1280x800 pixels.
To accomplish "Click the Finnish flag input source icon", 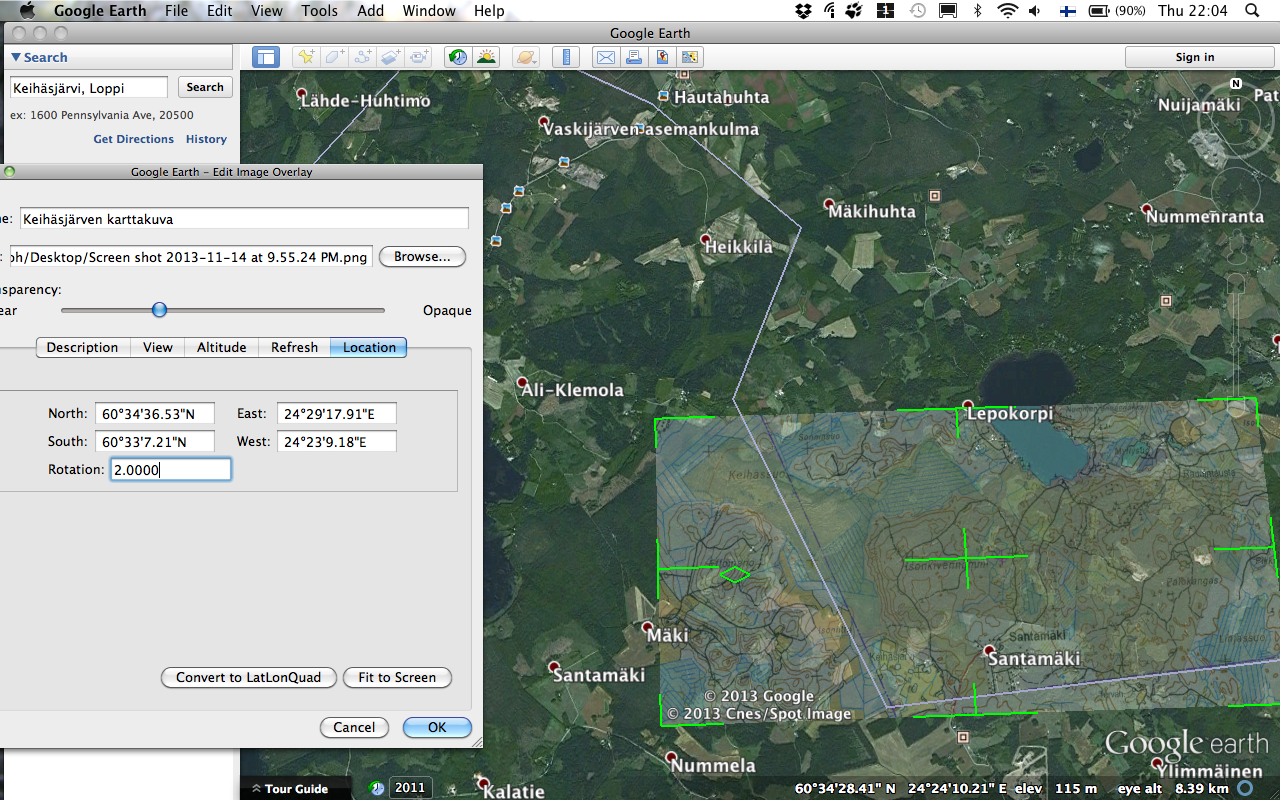I will point(1068,11).
